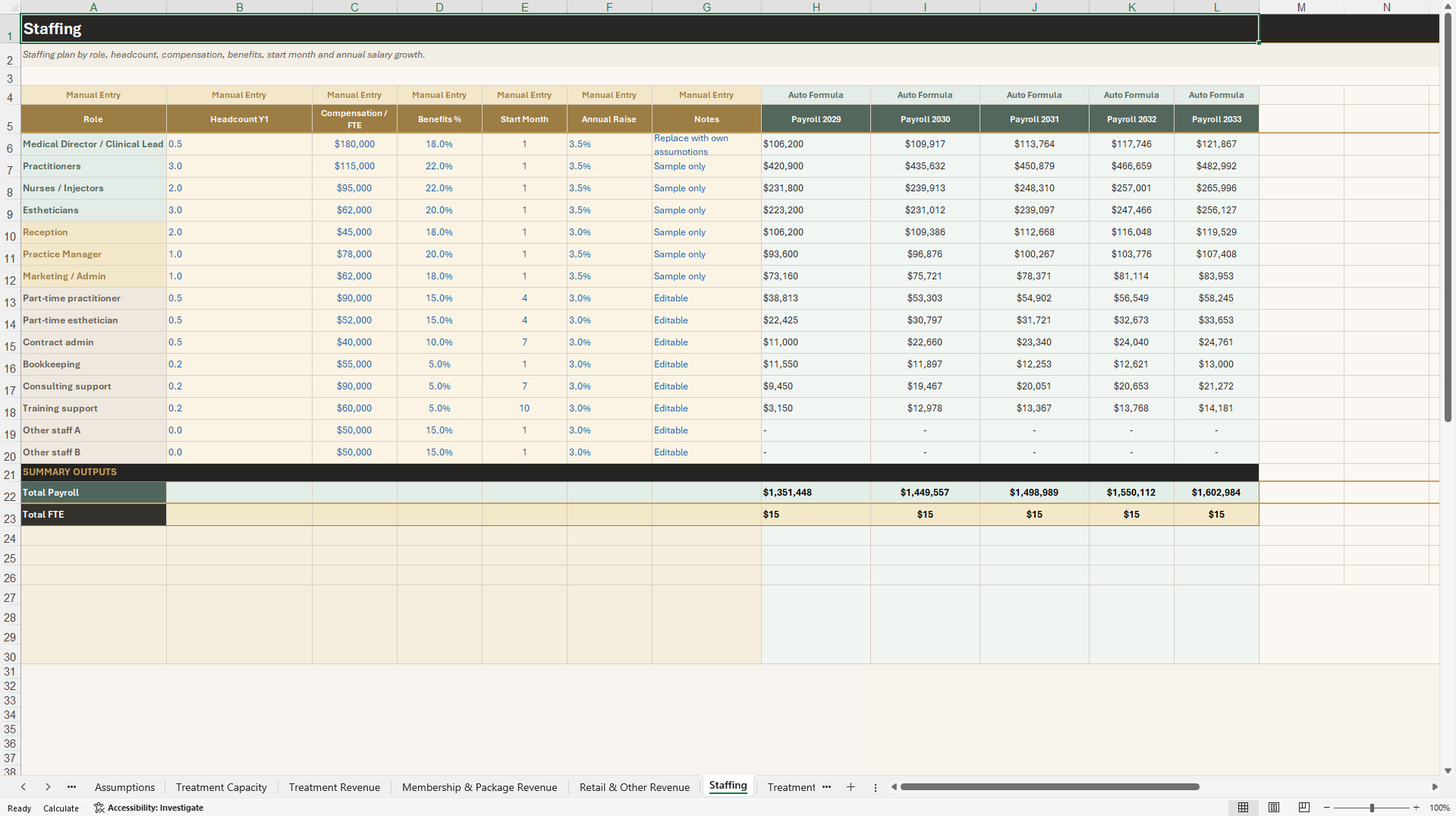Viewport: 1456px width, 816px height.
Task: Zoom out with minus icon
Action: [x=1326, y=808]
